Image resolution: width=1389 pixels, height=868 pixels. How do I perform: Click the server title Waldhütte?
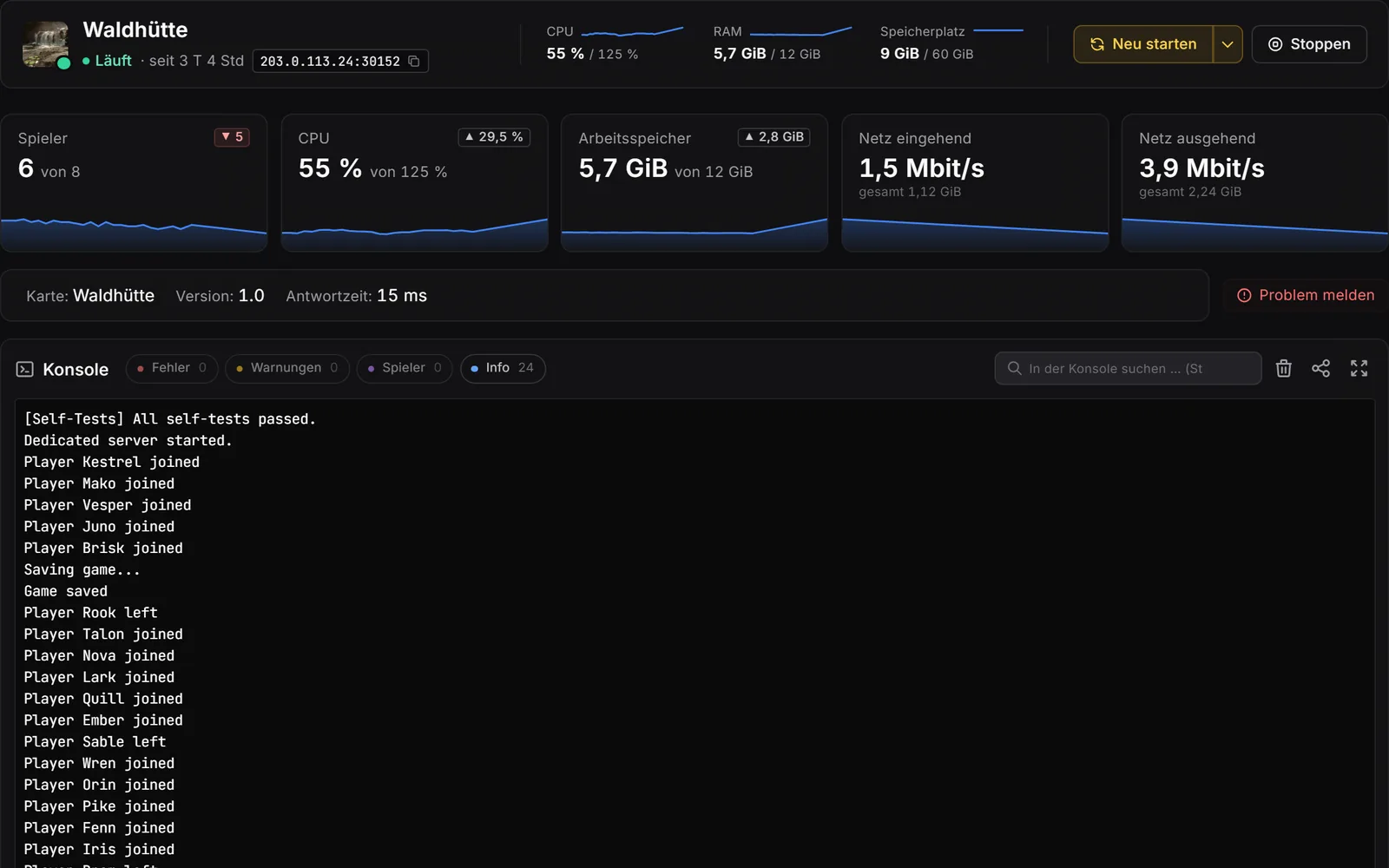pyautogui.click(x=135, y=30)
